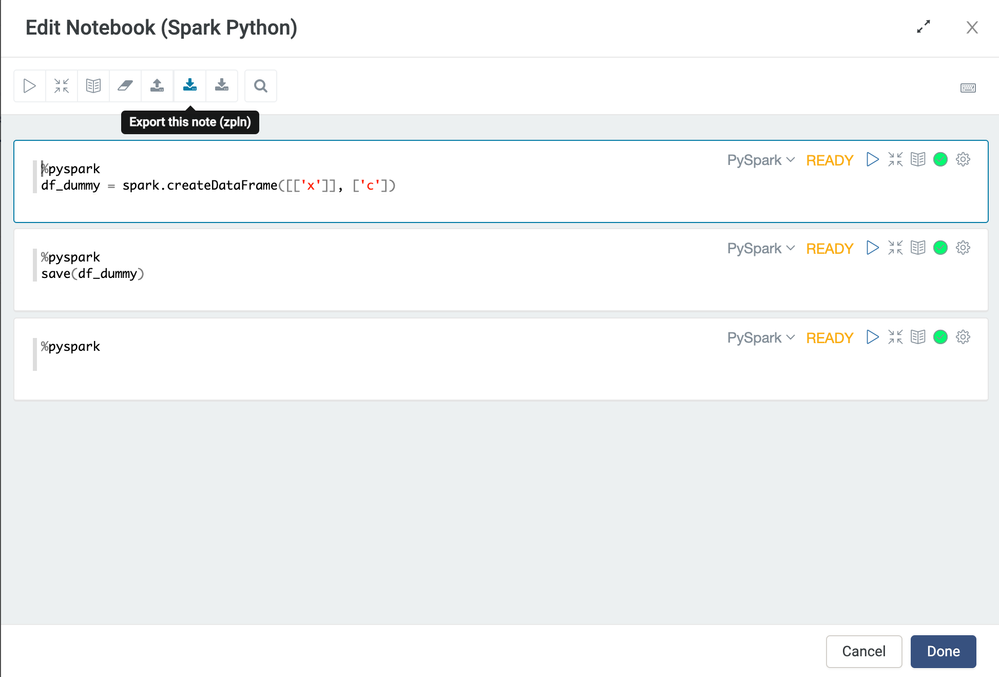Toggle green enabled circle on third paragraph
The height and width of the screenshot is (677, 999).
940,337
